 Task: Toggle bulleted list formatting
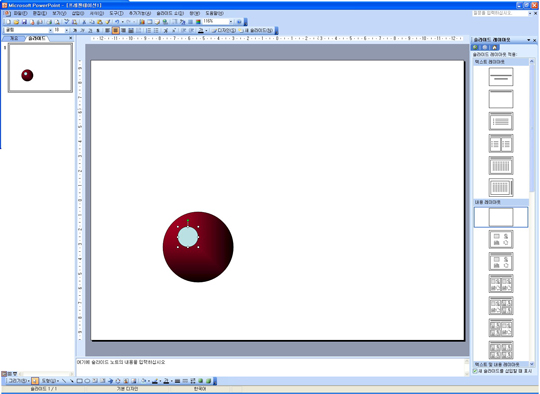tap(156, 30)
